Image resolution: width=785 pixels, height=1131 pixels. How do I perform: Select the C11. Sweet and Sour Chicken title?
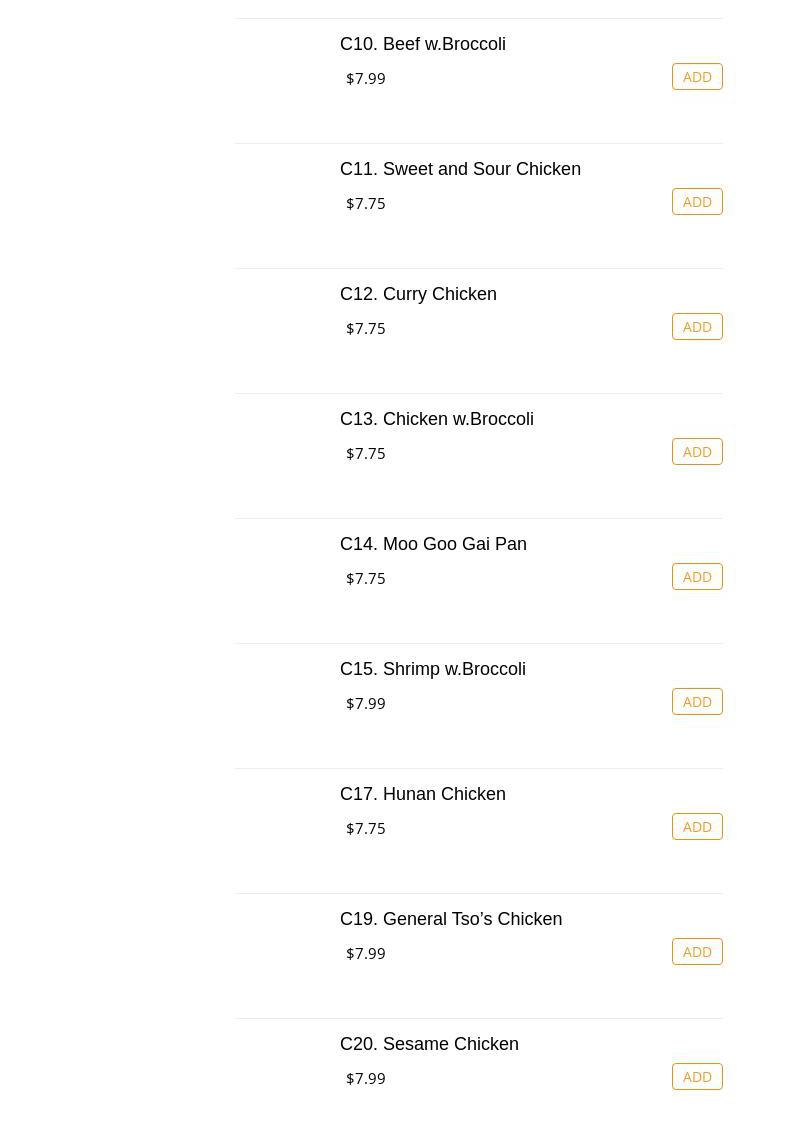460,169
